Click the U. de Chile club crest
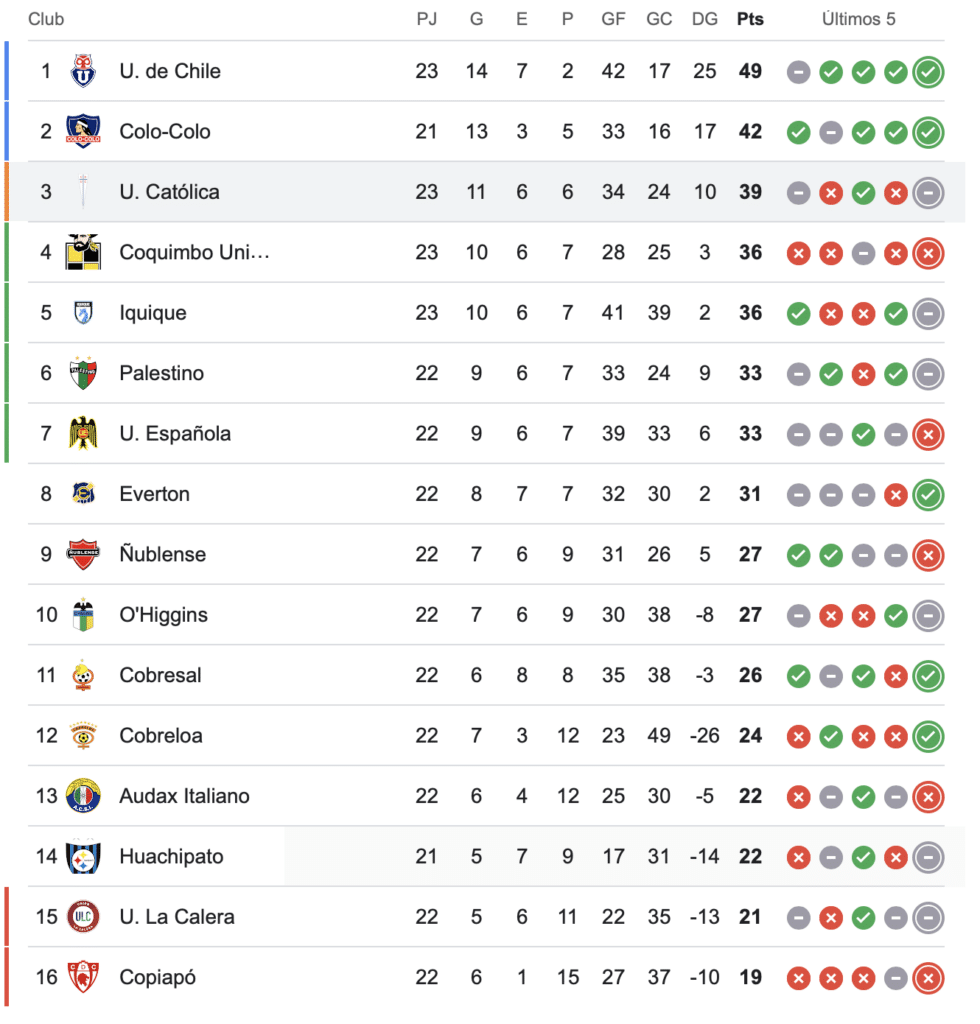The width and height of the screenshot is (980, 1024). point(83,71)
